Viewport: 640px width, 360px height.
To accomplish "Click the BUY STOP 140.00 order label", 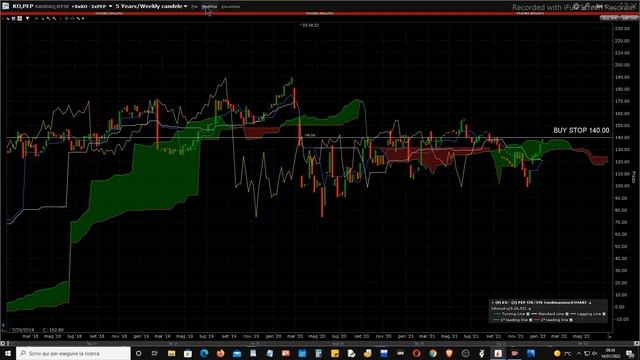I will tap(581, 130).
